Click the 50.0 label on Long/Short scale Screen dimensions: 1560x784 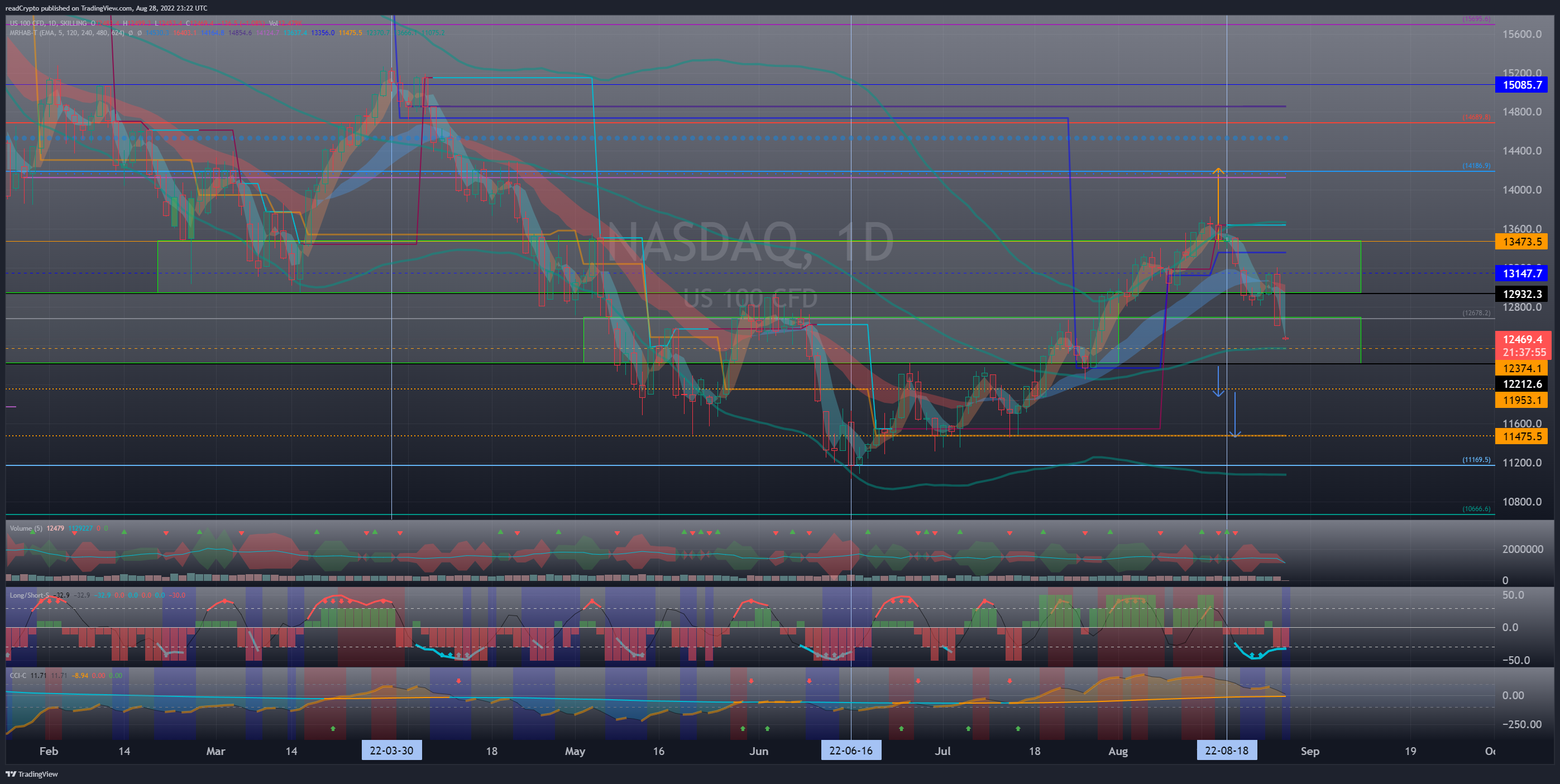pyautogui.click(x=1513, y=595)
